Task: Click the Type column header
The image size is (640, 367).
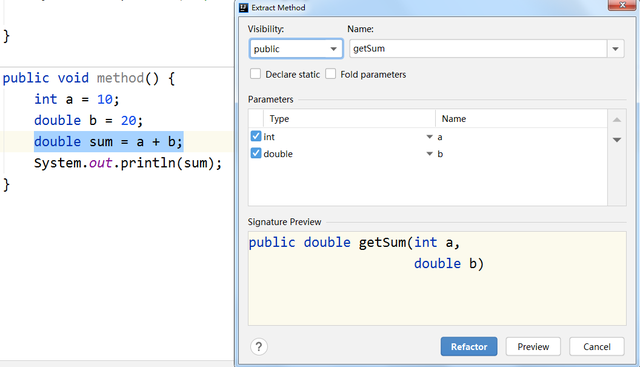Action: point(349,119)
